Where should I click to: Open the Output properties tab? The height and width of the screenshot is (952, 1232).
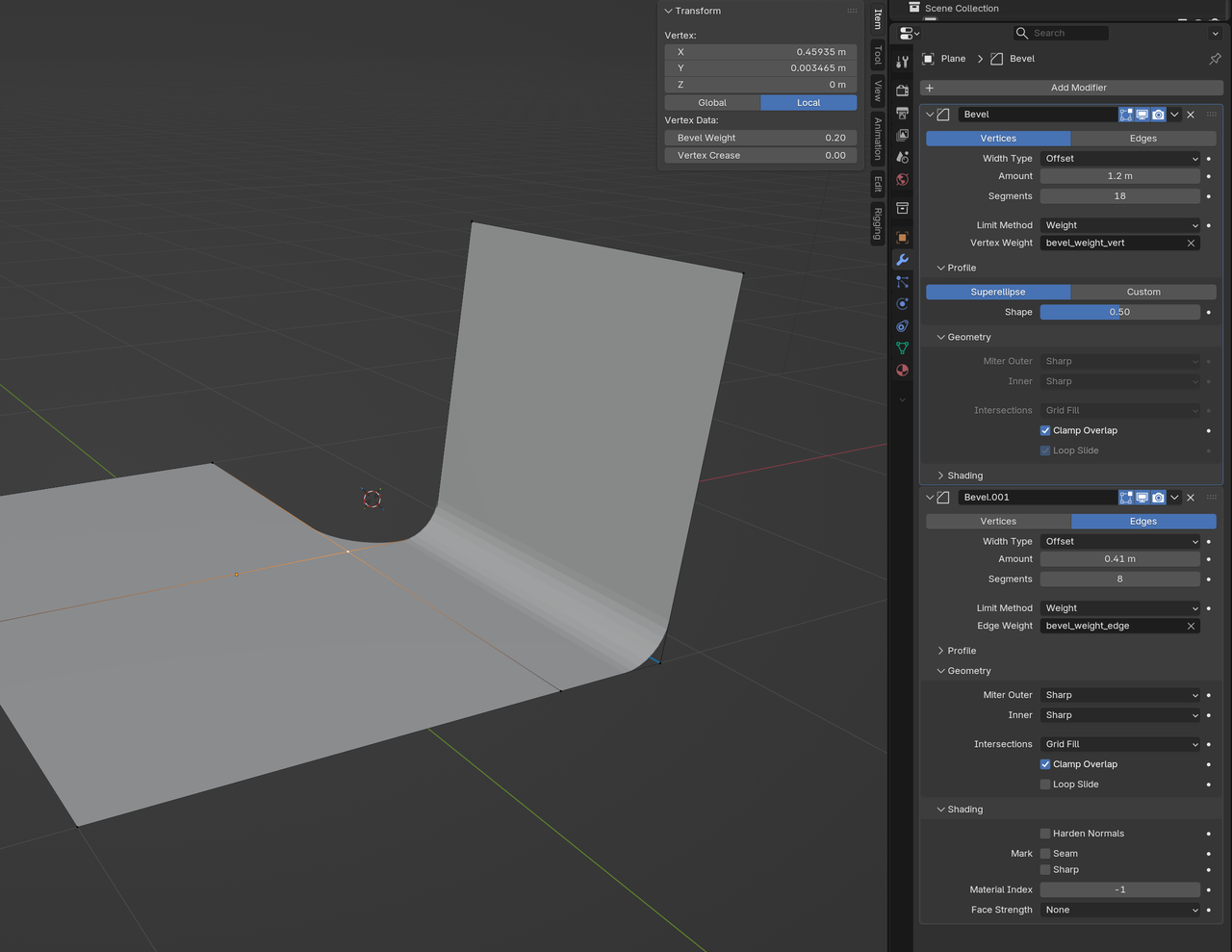tap(902, 112)
